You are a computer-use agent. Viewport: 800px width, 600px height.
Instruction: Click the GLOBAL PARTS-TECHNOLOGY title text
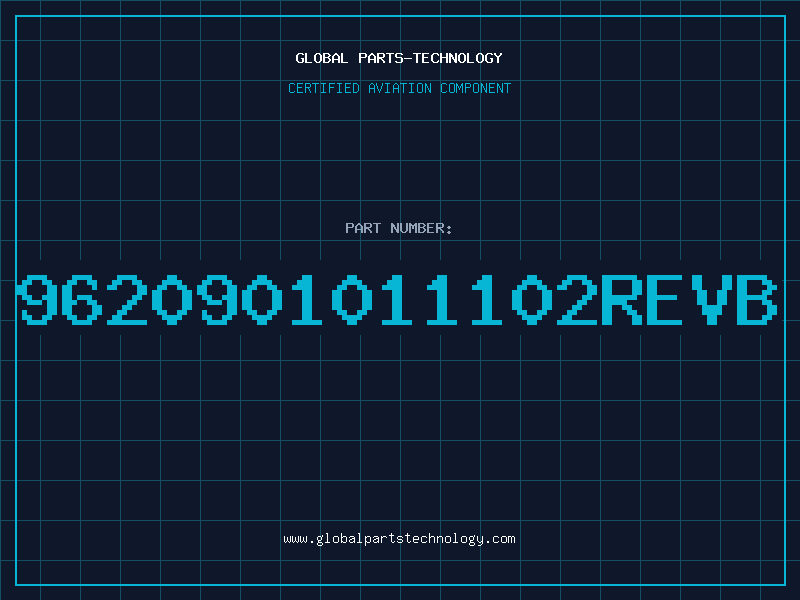click(399, 58)
